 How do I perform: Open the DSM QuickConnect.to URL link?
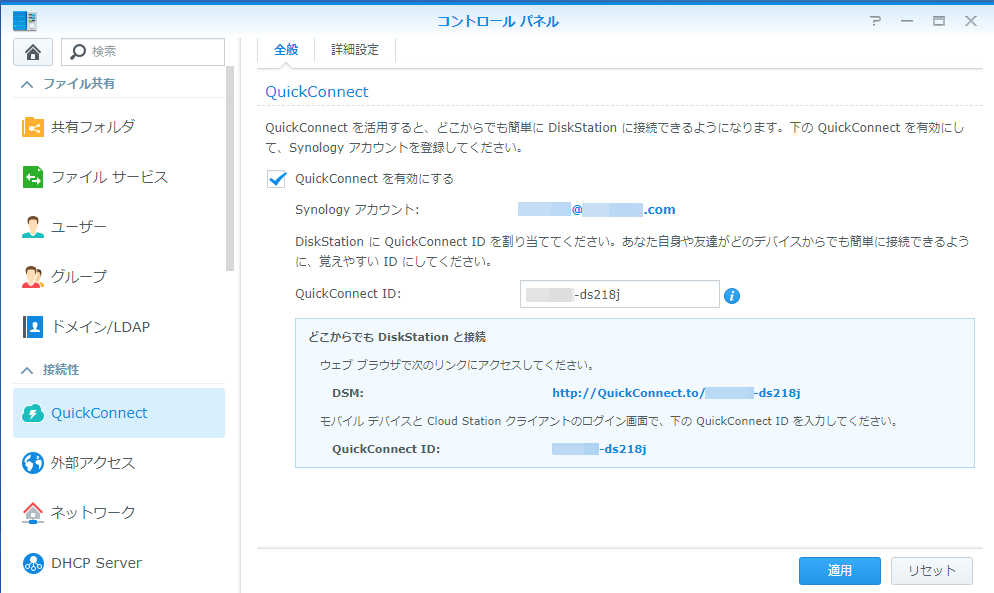[676, 393]
